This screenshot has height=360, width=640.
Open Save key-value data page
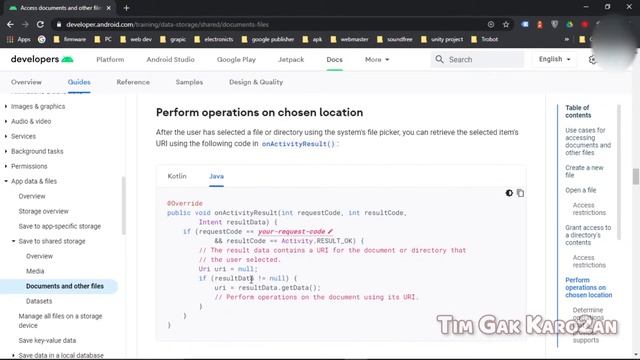(x=47, y=340)
